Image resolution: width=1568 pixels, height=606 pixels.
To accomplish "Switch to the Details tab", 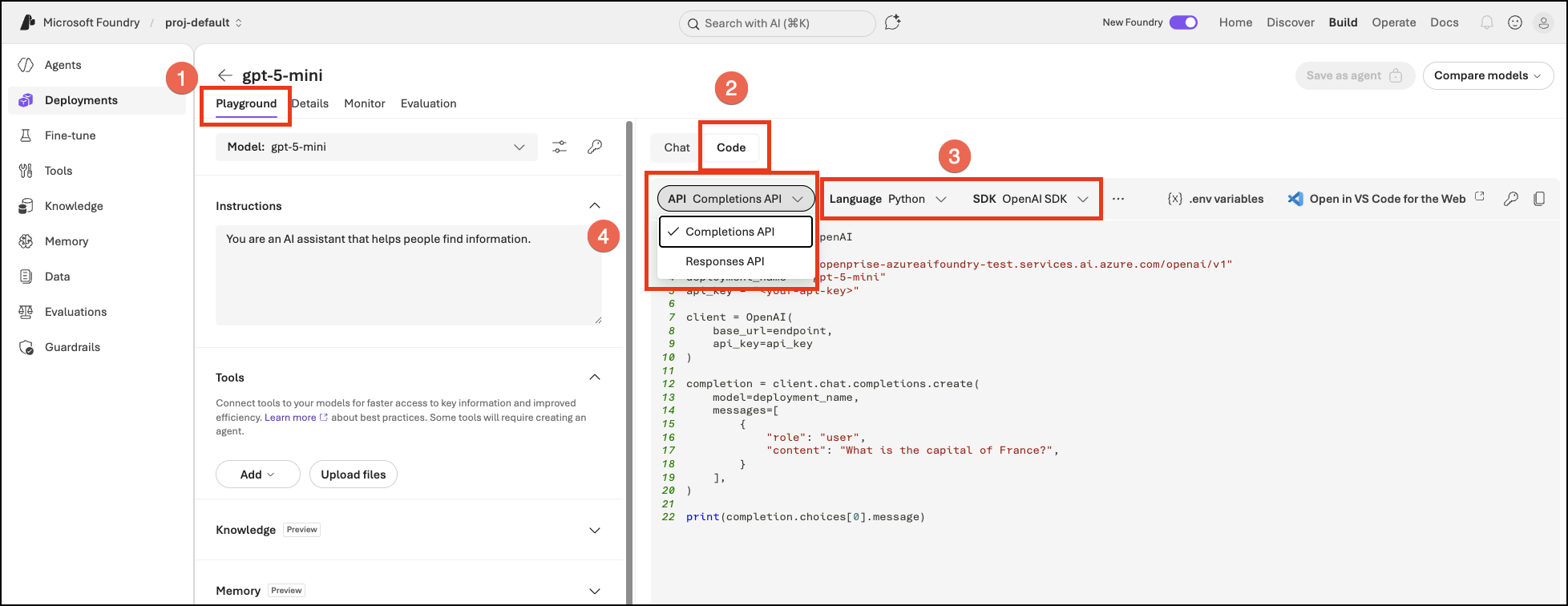I will (310, 103).
